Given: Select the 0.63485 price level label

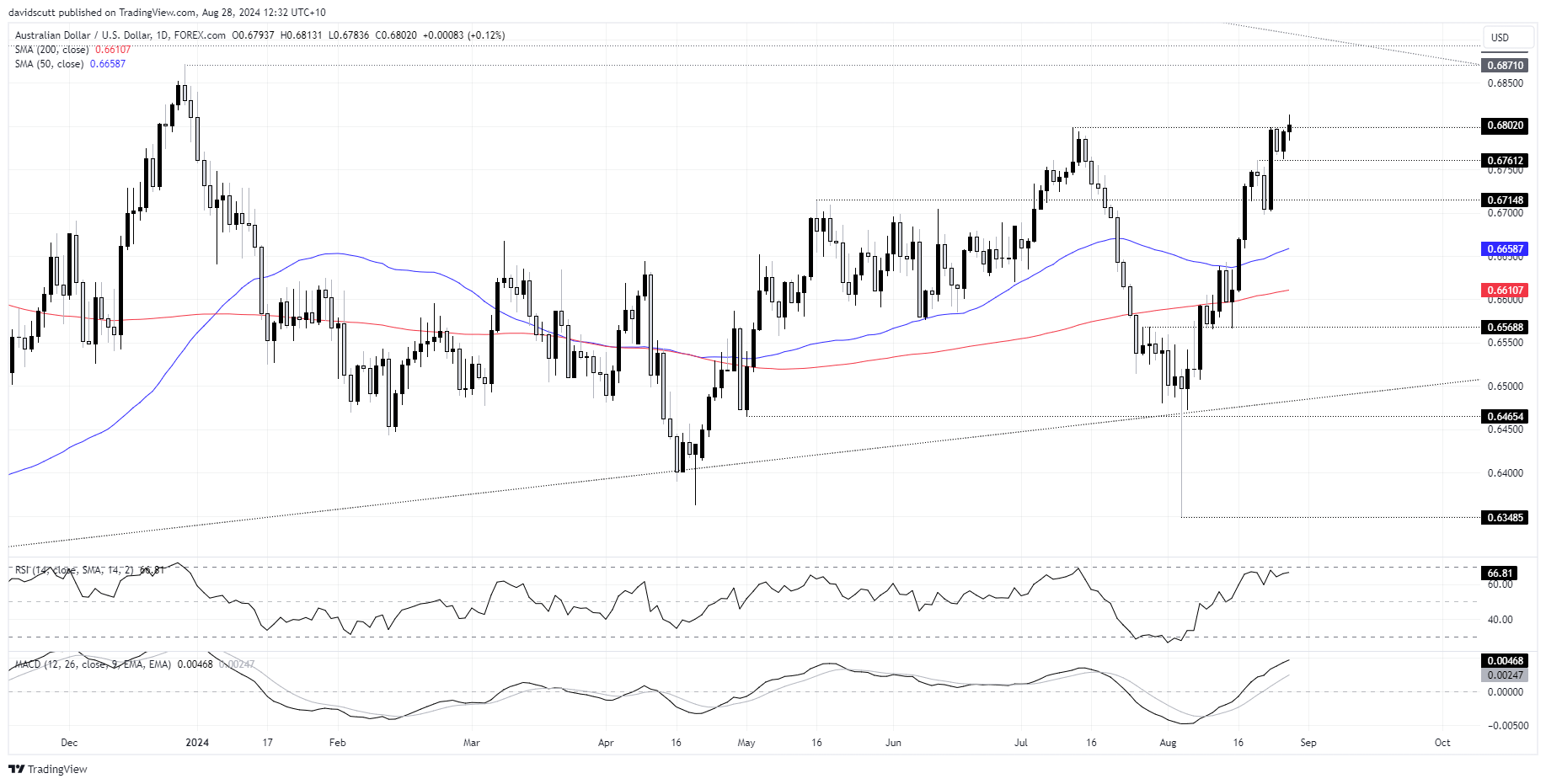Looking at the screenshot, I should click(x=1505, y=517).
